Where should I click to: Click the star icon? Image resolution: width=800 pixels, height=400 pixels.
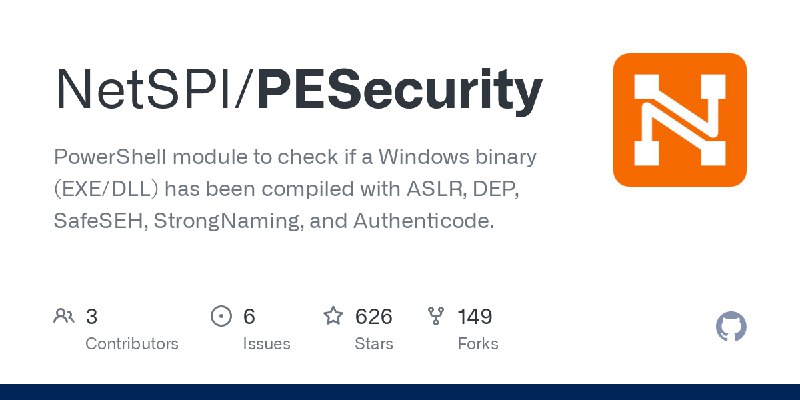[x=333, y=316]
